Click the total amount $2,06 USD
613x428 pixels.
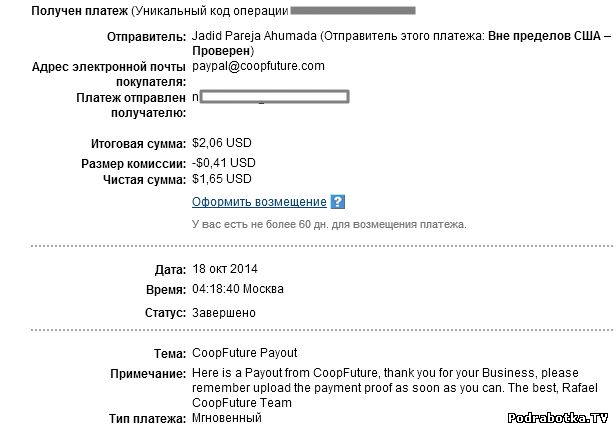click(222, 145)
